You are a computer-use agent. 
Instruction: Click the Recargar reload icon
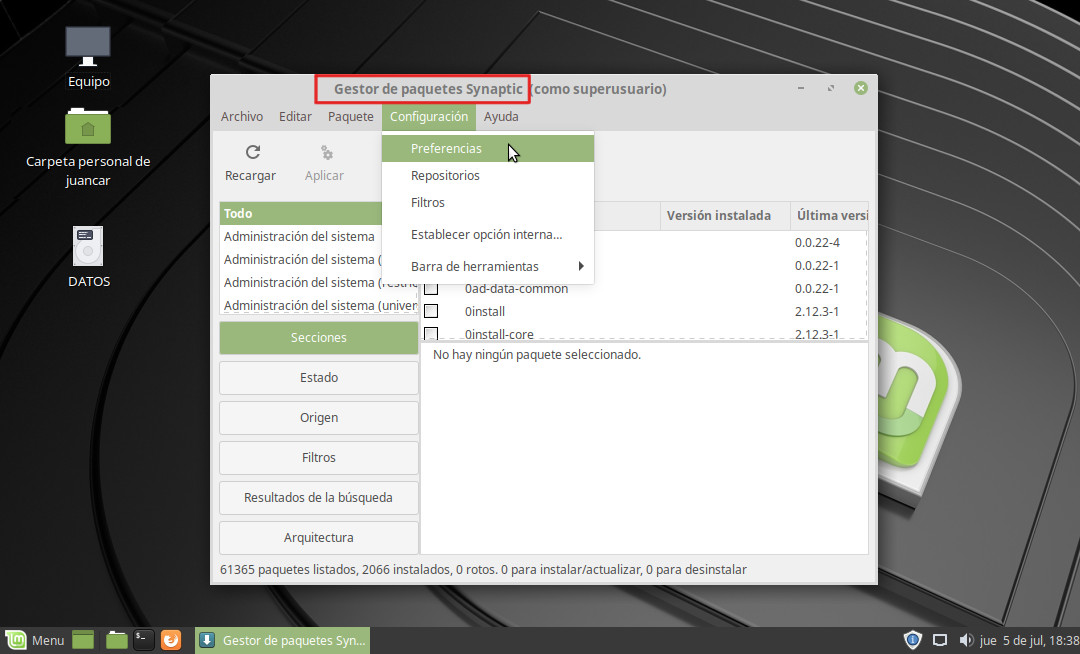tap(252, 152)
